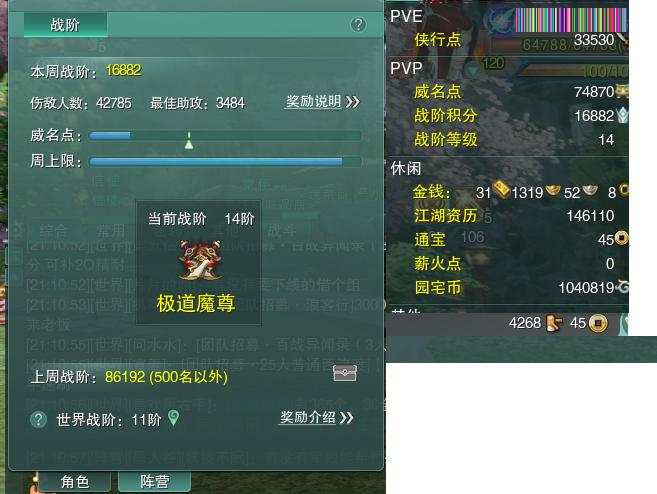Click the 战阶积分 crystal icon
This screenshot has height=494, width=657.
pos(623,115)
